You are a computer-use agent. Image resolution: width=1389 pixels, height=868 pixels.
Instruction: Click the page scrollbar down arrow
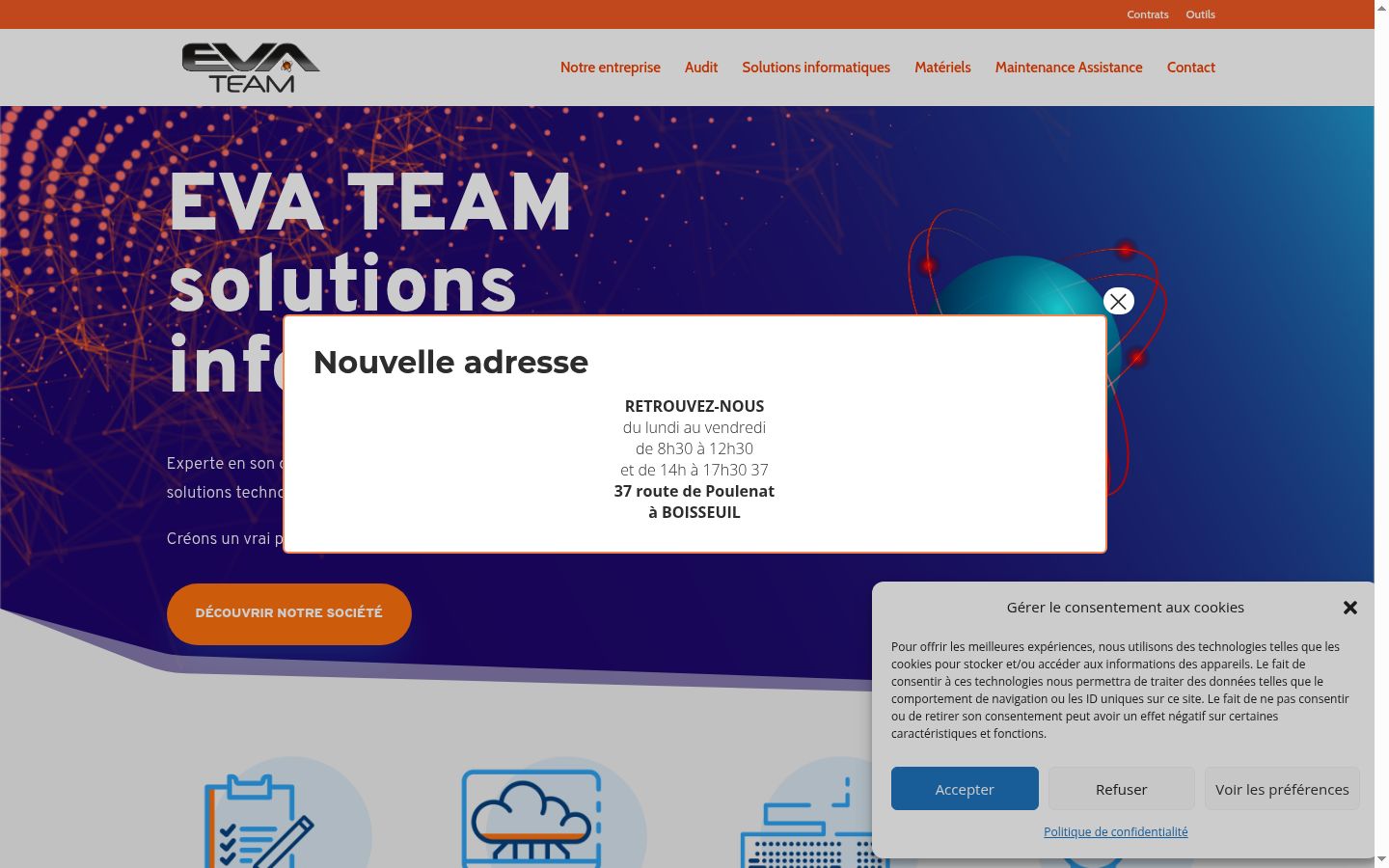click(1381, 859)
